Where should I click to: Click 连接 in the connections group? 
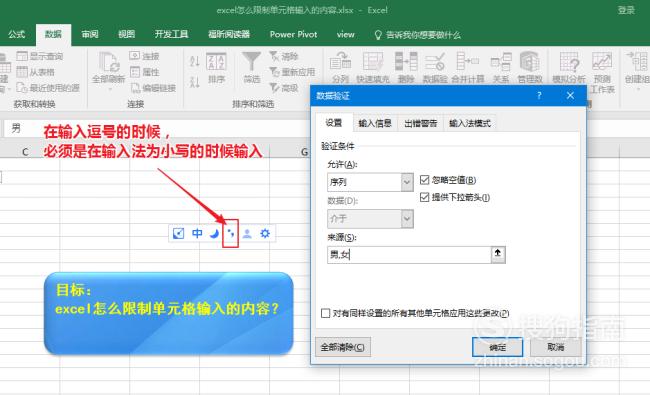(144, 56)
